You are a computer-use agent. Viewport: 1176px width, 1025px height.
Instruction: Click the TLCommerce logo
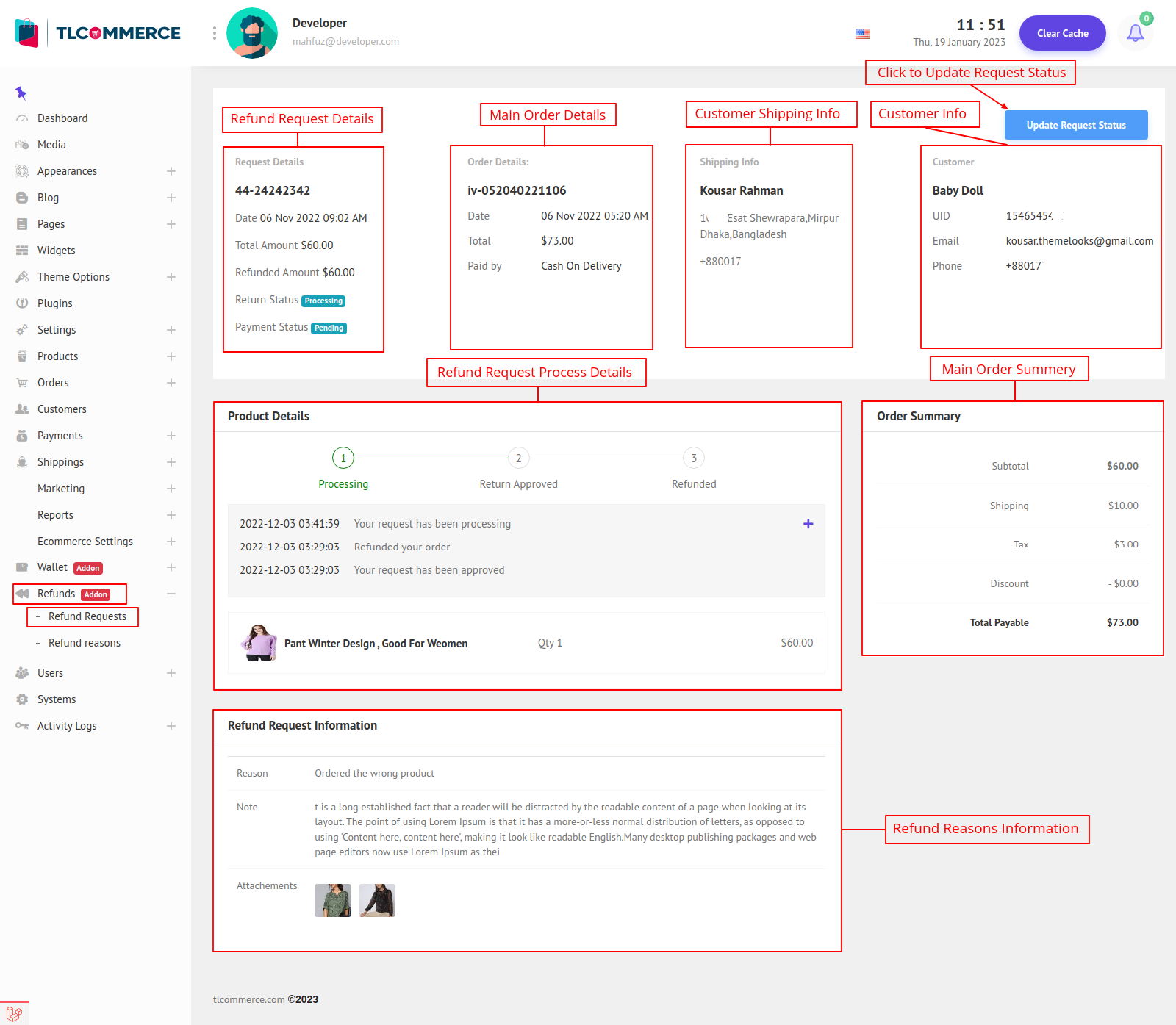point(98,33)
